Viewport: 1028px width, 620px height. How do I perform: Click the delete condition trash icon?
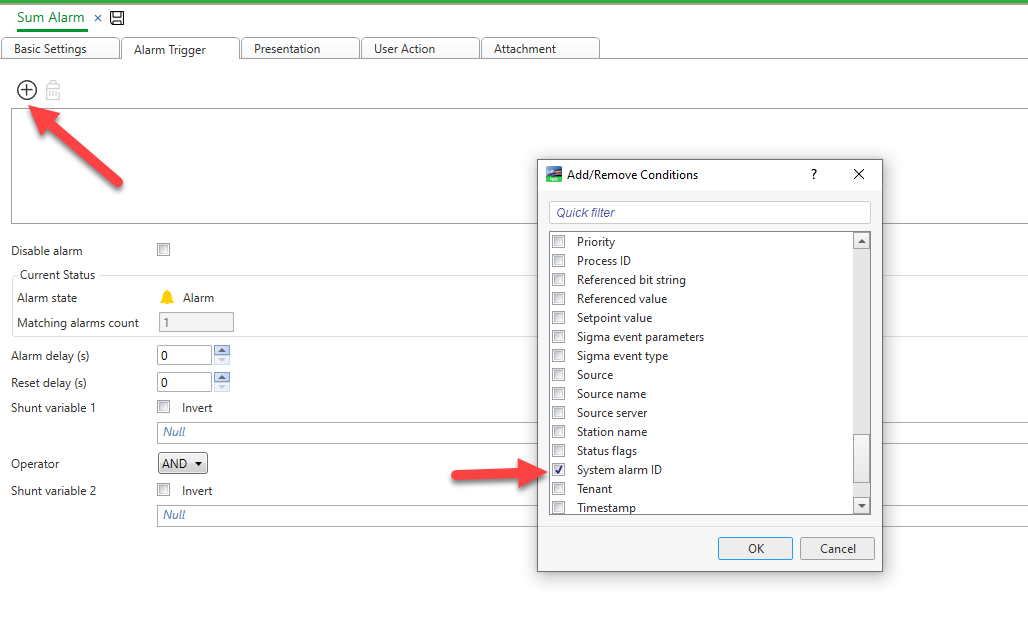tap(53, 90)
